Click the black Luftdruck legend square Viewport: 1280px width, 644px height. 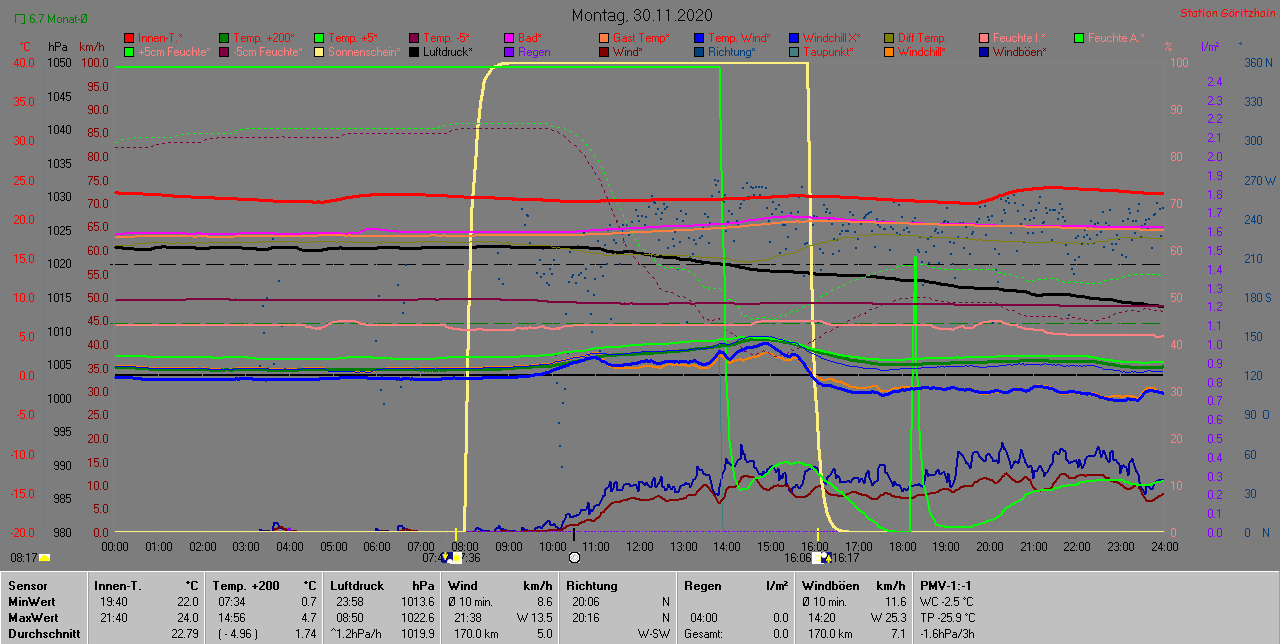tap(414, 52)
